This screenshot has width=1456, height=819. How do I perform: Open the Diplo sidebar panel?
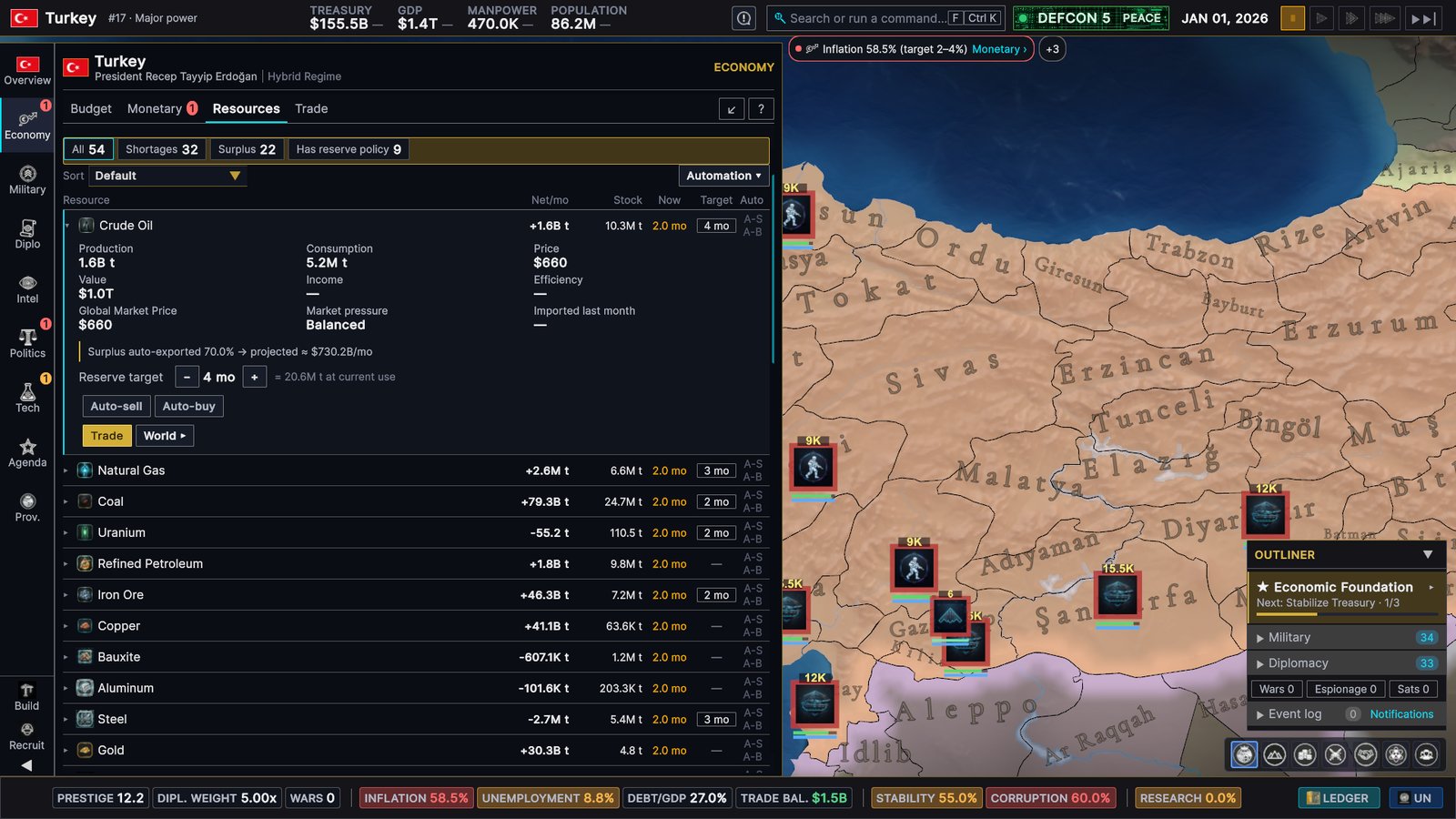pos(27,235)
